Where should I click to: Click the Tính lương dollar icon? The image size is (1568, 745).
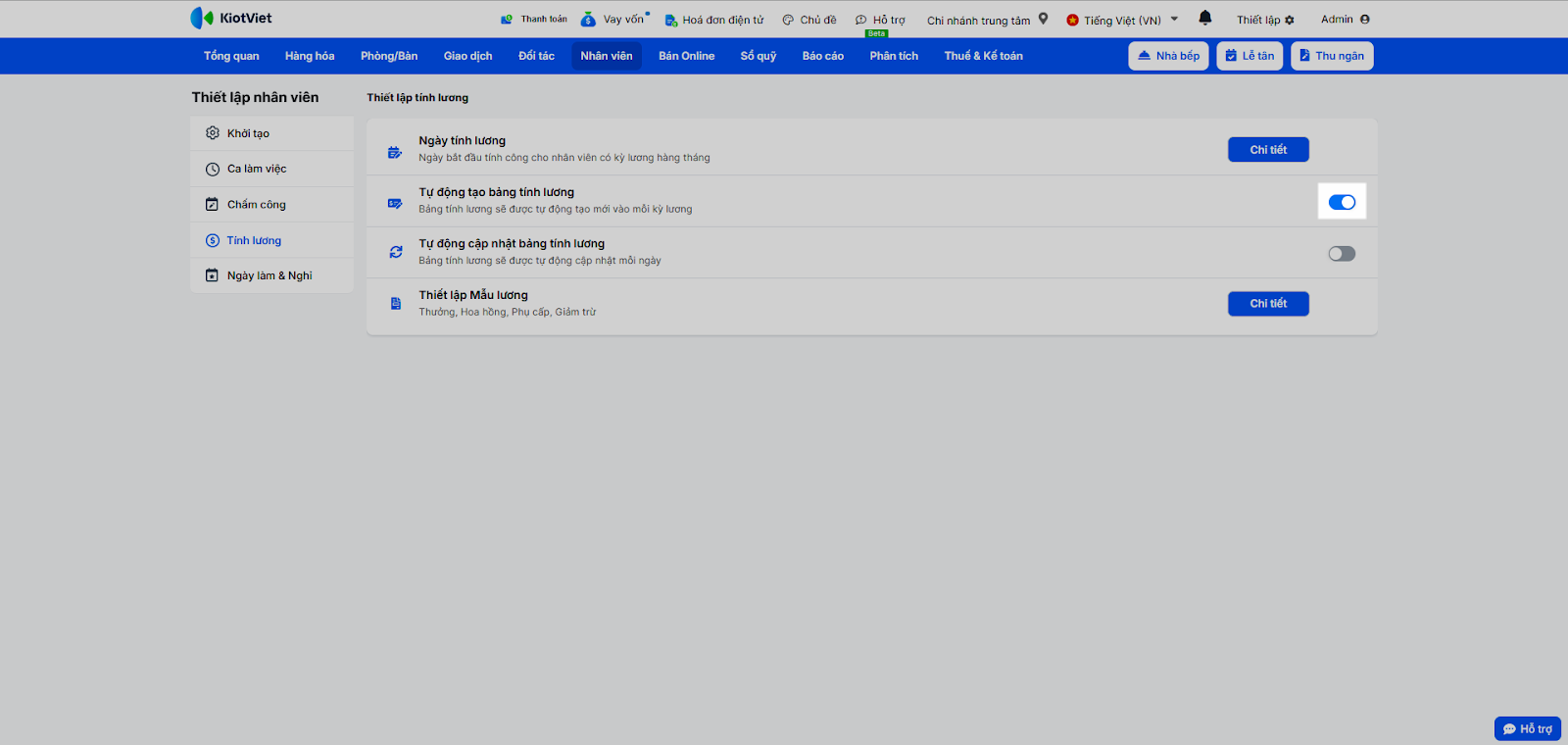click(x=213, y=240)
